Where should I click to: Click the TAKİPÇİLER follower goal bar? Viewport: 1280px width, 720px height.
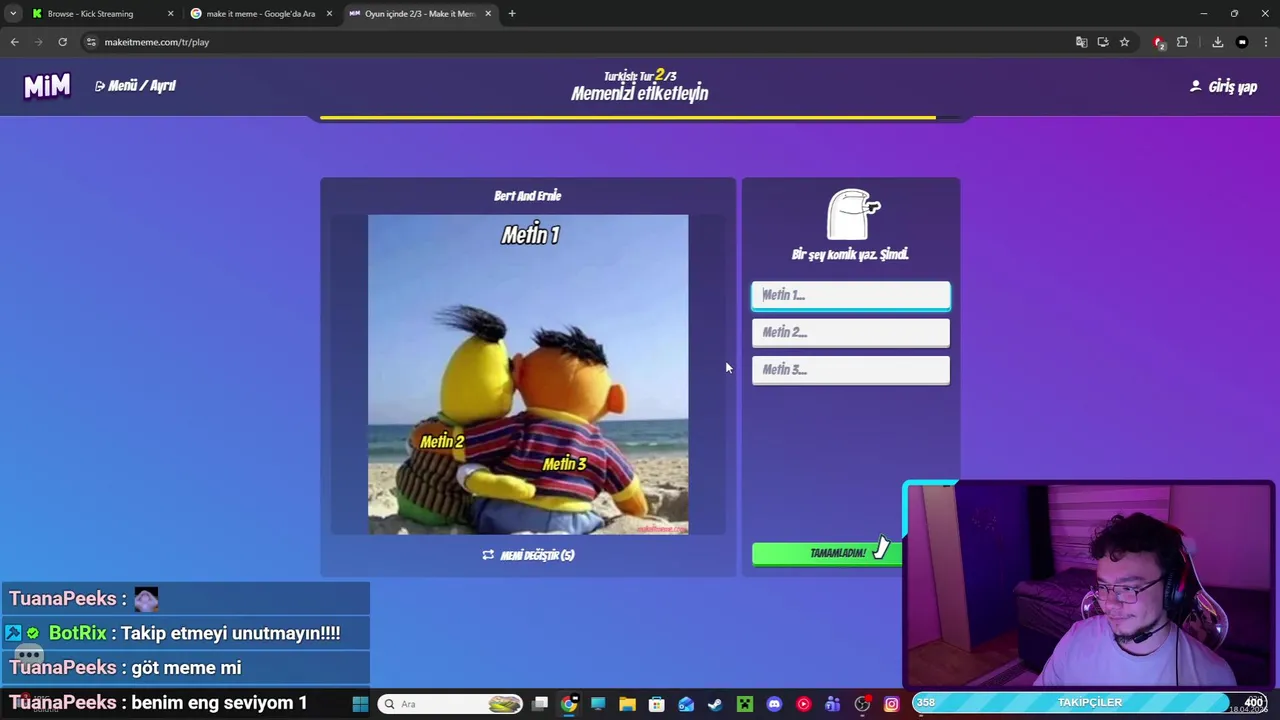coord(1090,702)
